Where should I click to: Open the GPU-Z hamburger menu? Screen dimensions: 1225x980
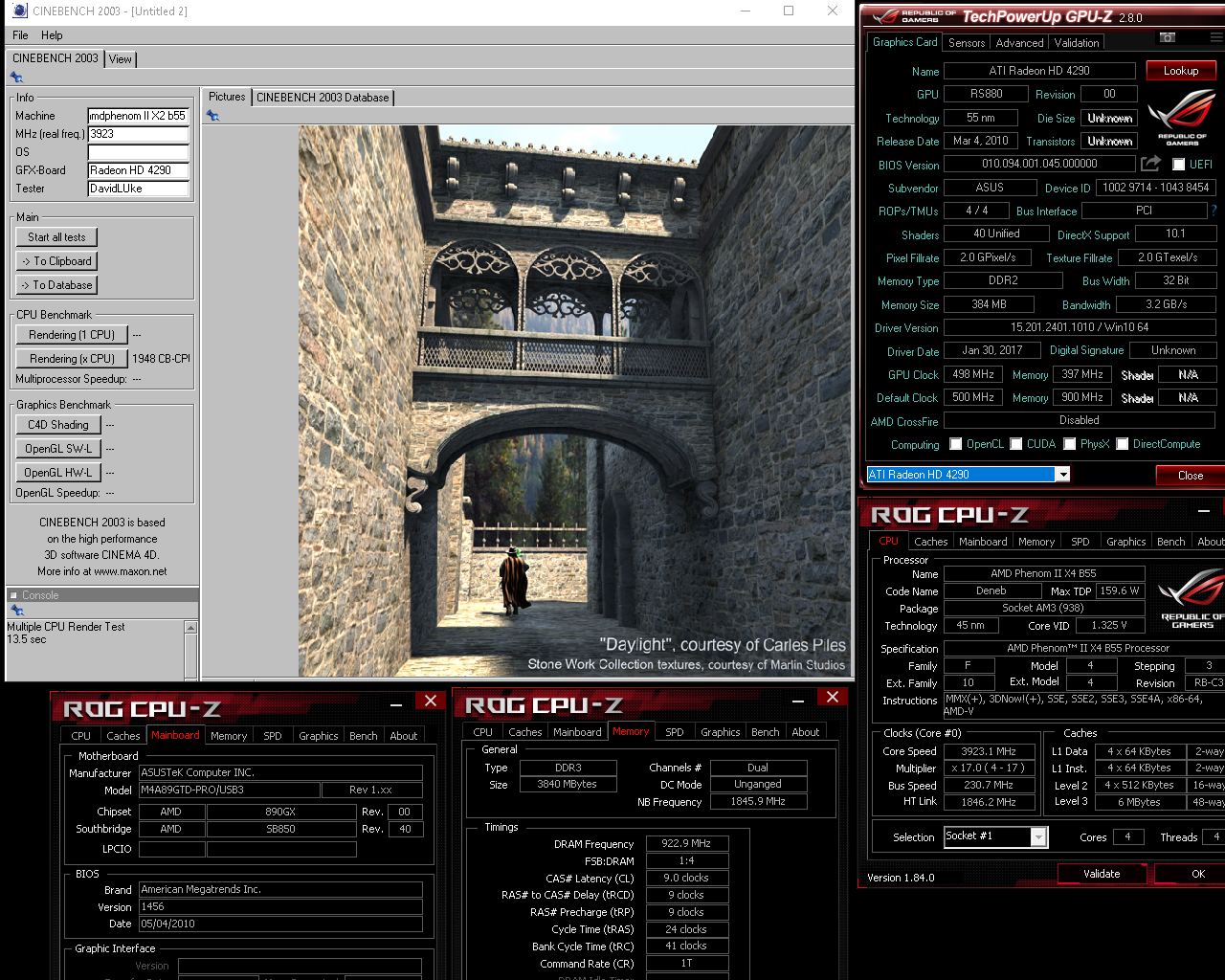1216,37
